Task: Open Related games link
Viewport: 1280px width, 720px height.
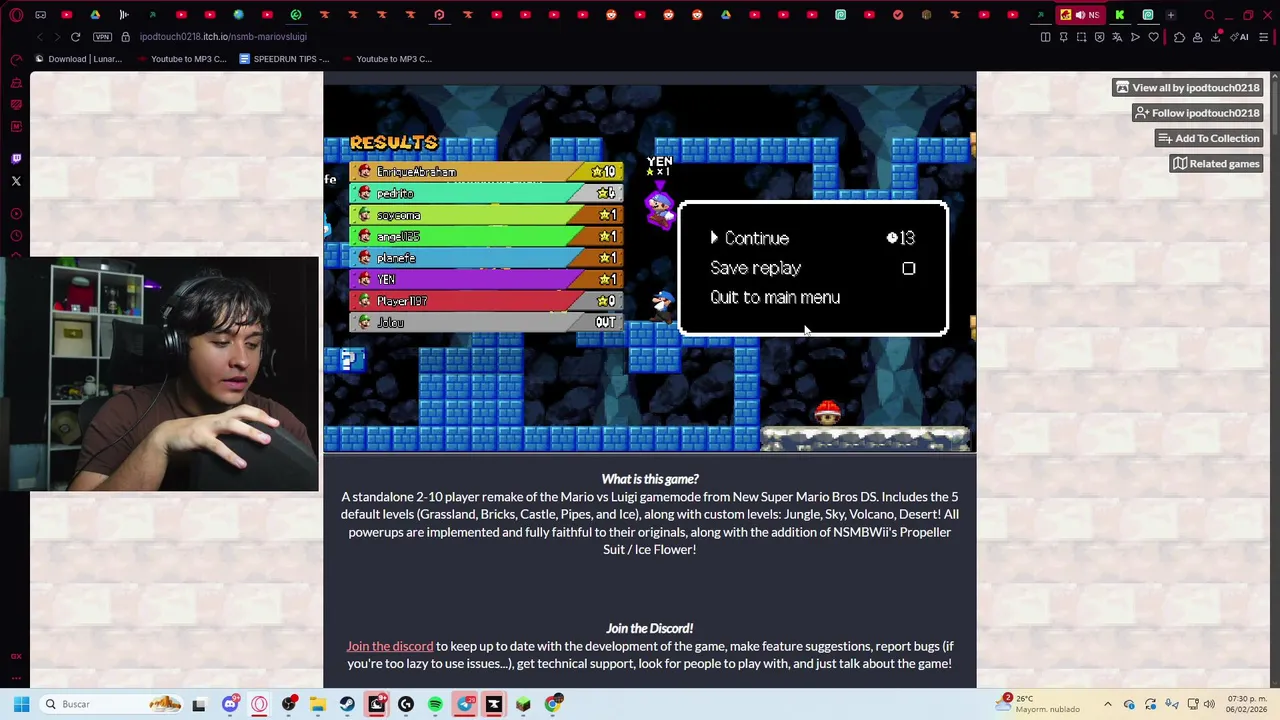Action: 1215,164
